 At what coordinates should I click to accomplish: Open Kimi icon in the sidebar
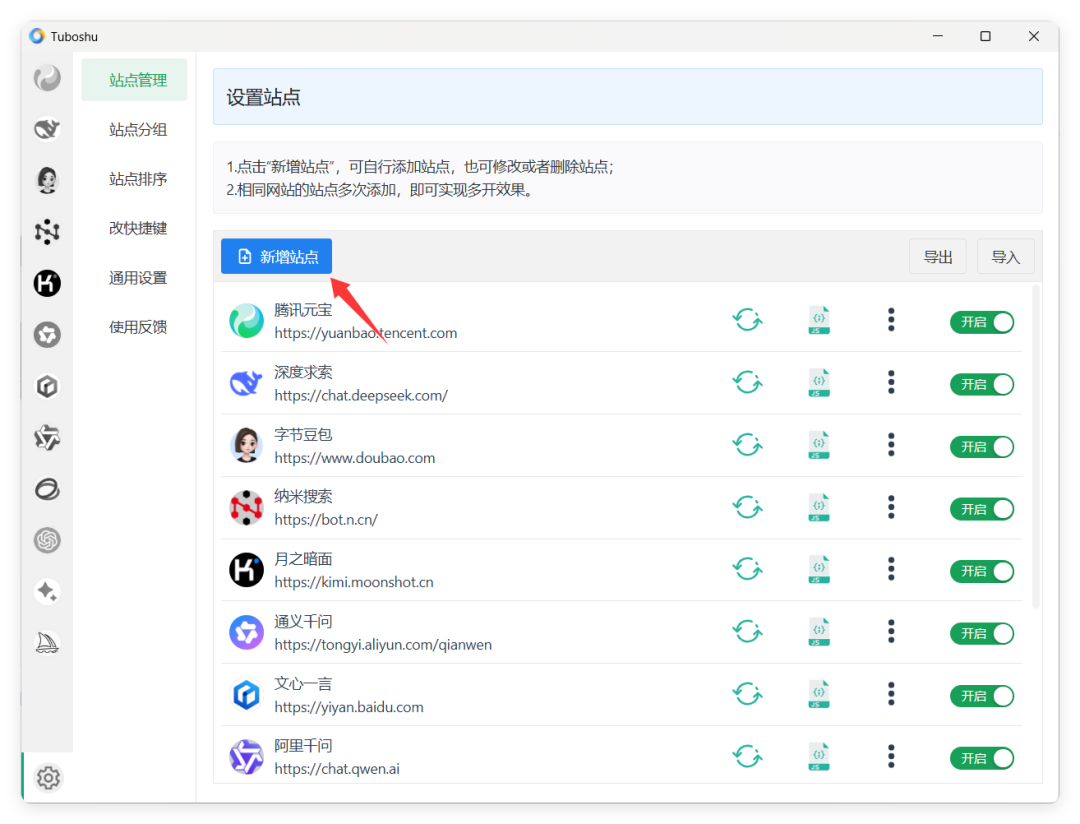tap(47, 283)
